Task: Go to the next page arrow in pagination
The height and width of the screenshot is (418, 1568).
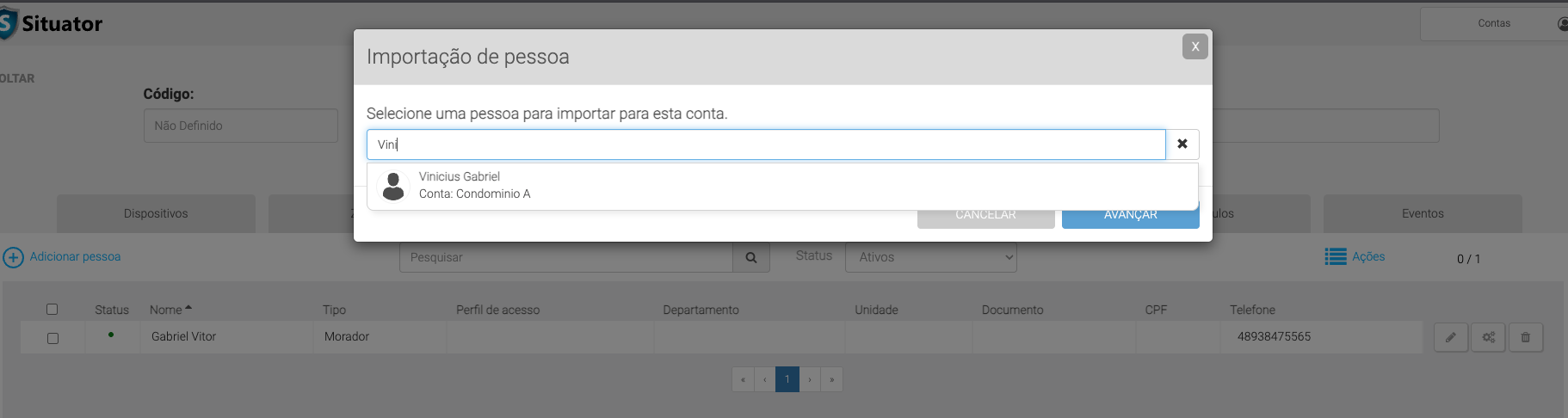Action: tap(810, 379)
